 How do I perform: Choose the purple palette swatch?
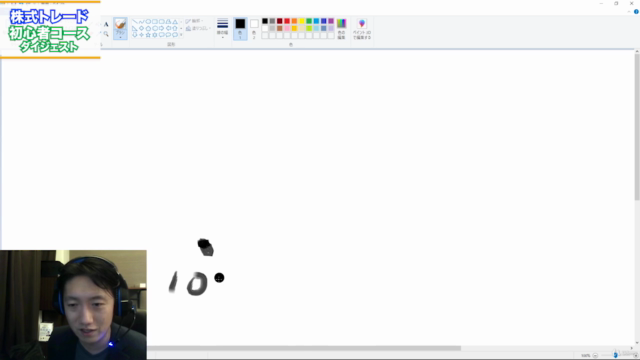pos(331,21)
